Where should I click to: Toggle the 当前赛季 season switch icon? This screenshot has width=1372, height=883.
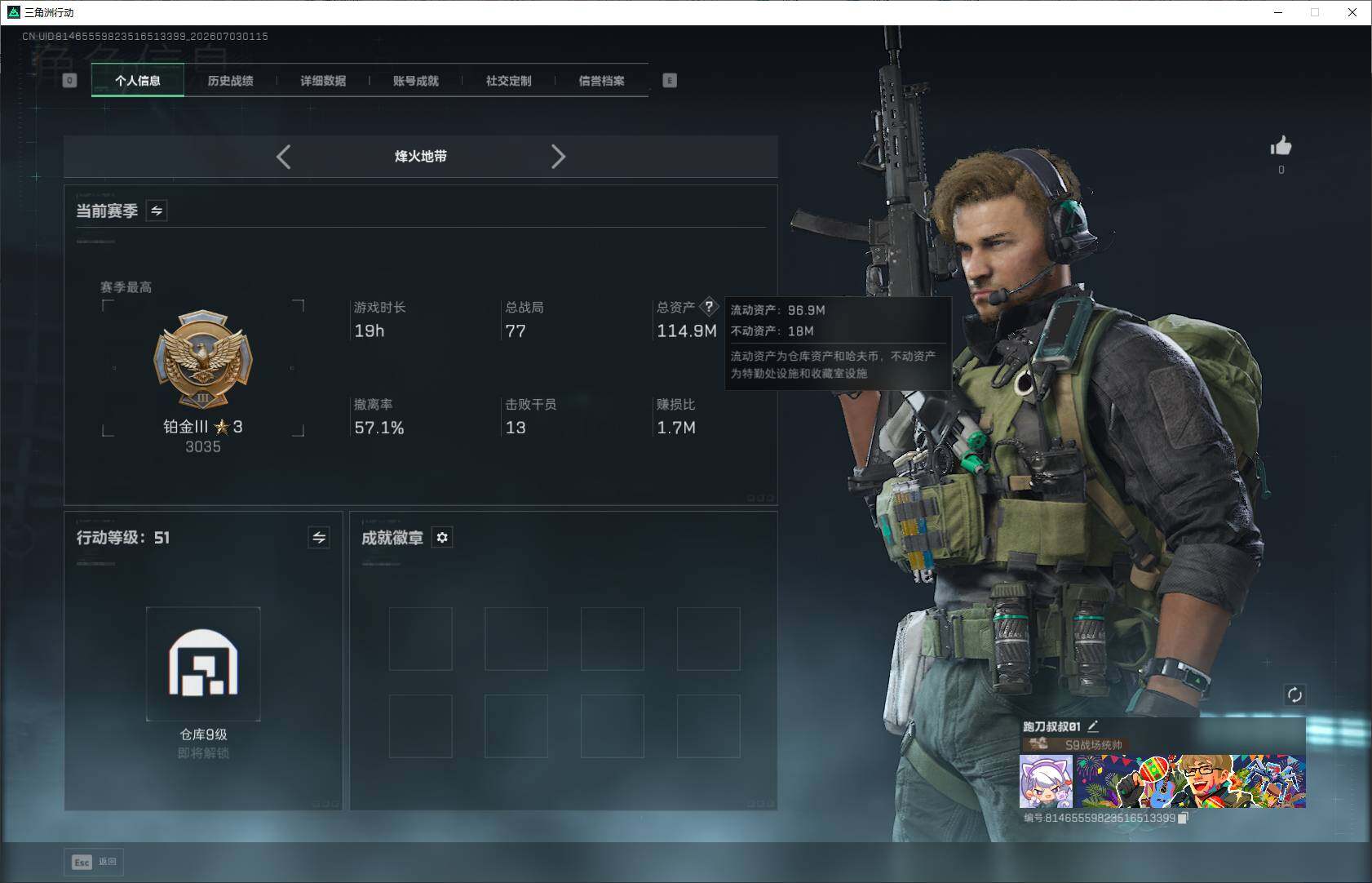[x=157, y=211]
